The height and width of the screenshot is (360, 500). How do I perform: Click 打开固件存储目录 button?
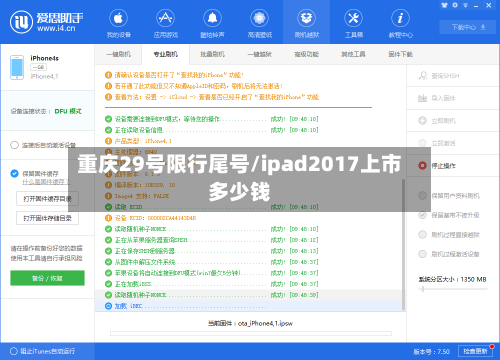coord(47,218)
